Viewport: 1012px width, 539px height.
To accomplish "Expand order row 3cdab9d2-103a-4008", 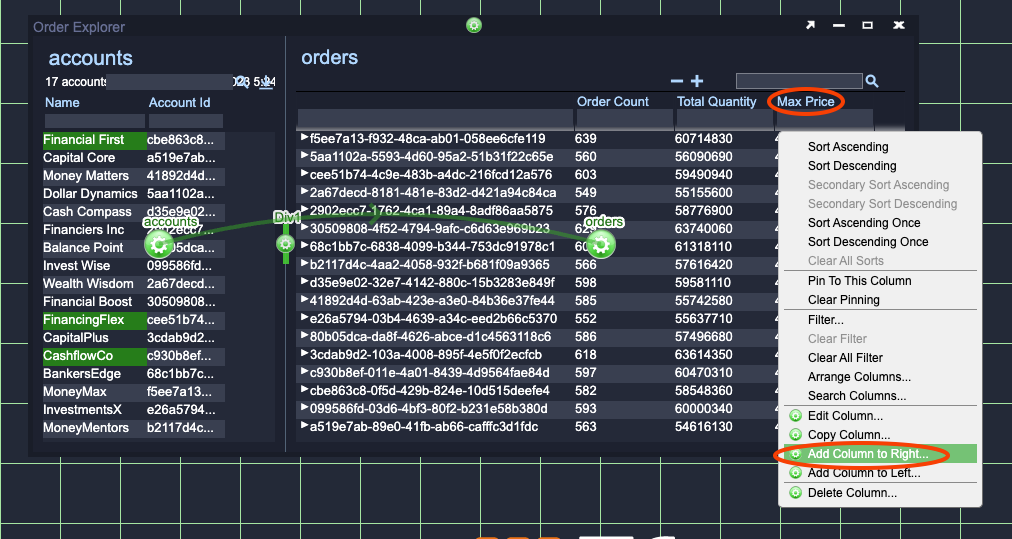I will click(x=305, y=354).
